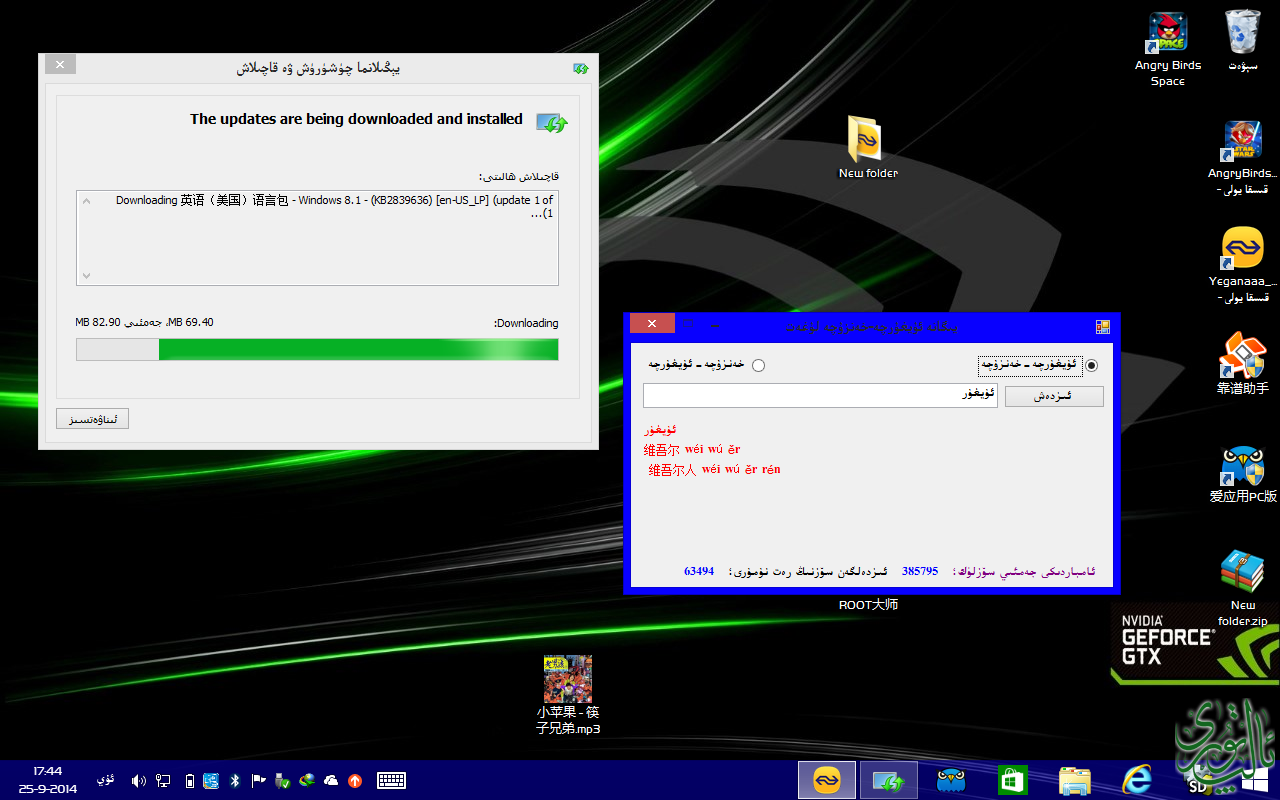Click the total word count 385795
1280x800 pixels.
coord(920,571)
